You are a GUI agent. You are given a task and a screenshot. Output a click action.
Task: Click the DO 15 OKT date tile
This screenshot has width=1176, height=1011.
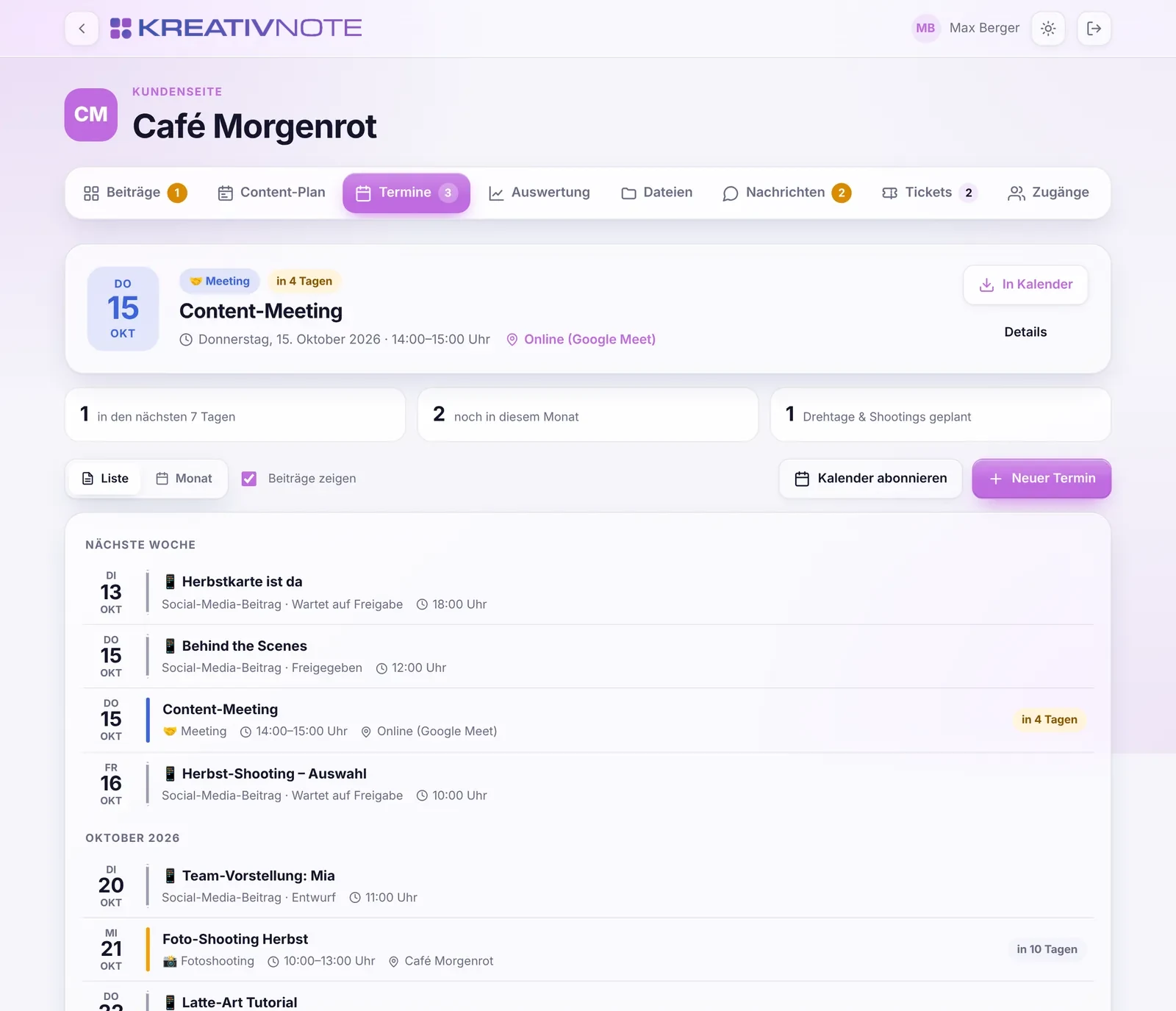click(x=123, y=309)
